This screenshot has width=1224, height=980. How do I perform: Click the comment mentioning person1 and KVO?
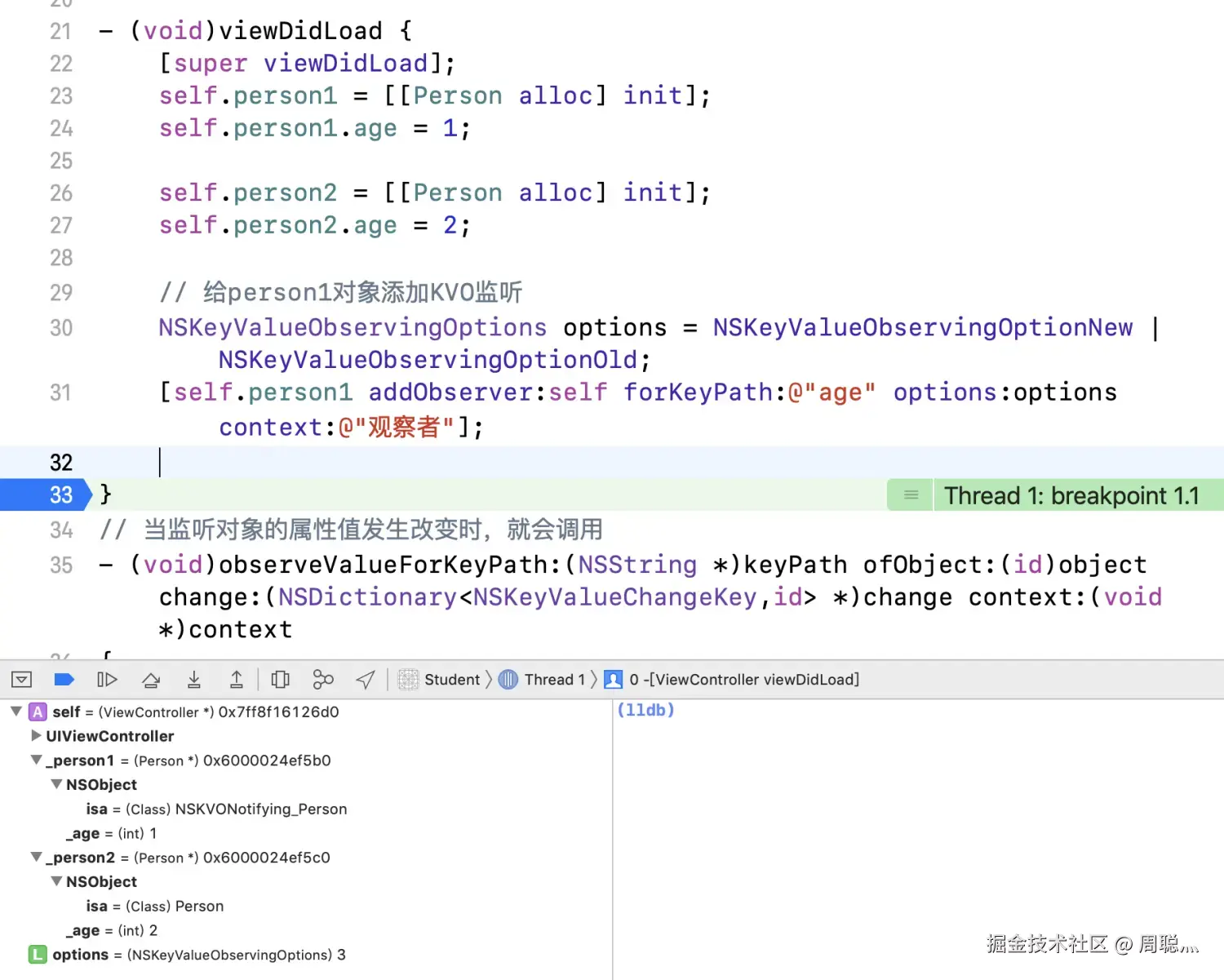tap(341, 292)
